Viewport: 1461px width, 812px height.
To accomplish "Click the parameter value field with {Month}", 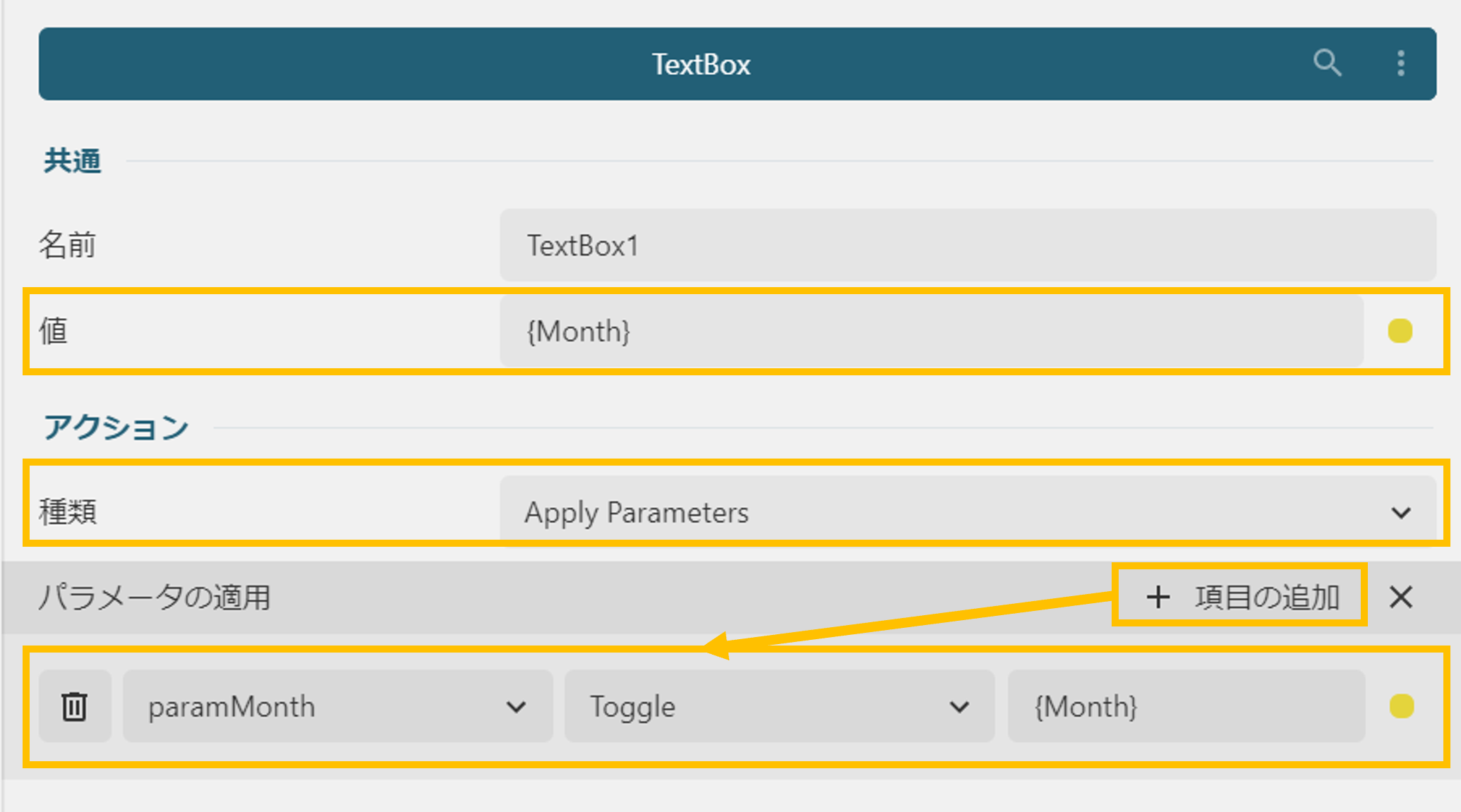I will tap(1186, 706).
